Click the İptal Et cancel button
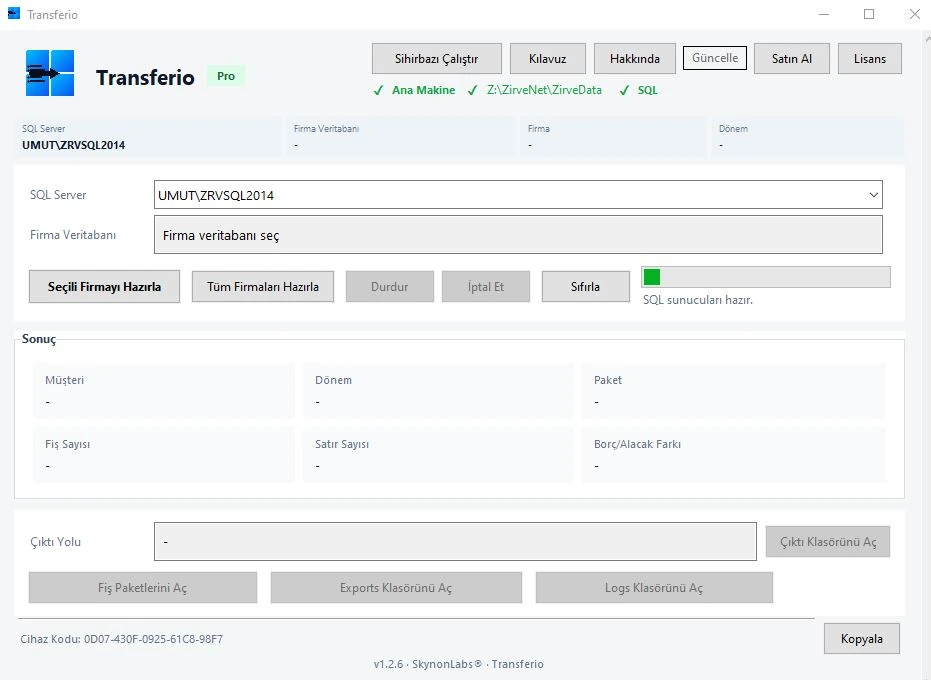This screenshot has height=680, width=931. (x=486, y=286)
